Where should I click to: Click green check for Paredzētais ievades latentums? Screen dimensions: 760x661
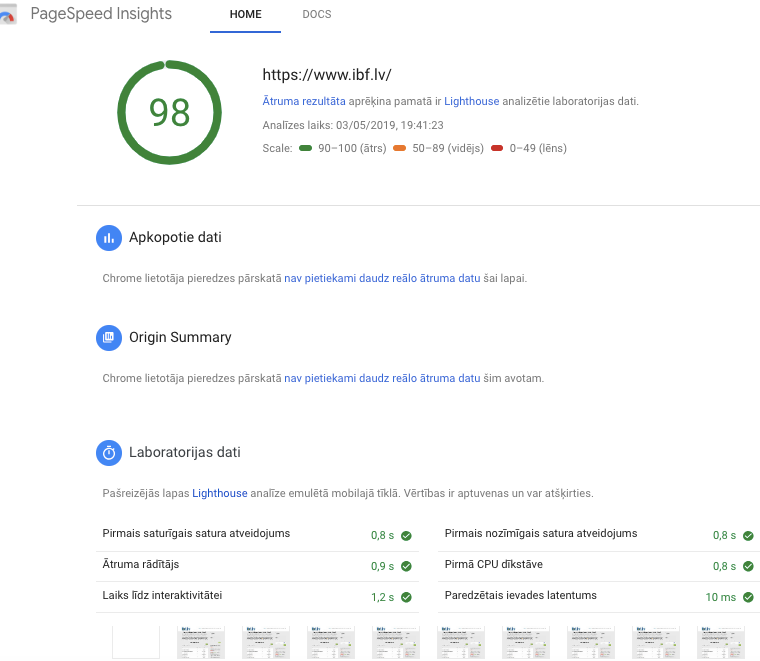pyautogui.click(x=748, y=597)
